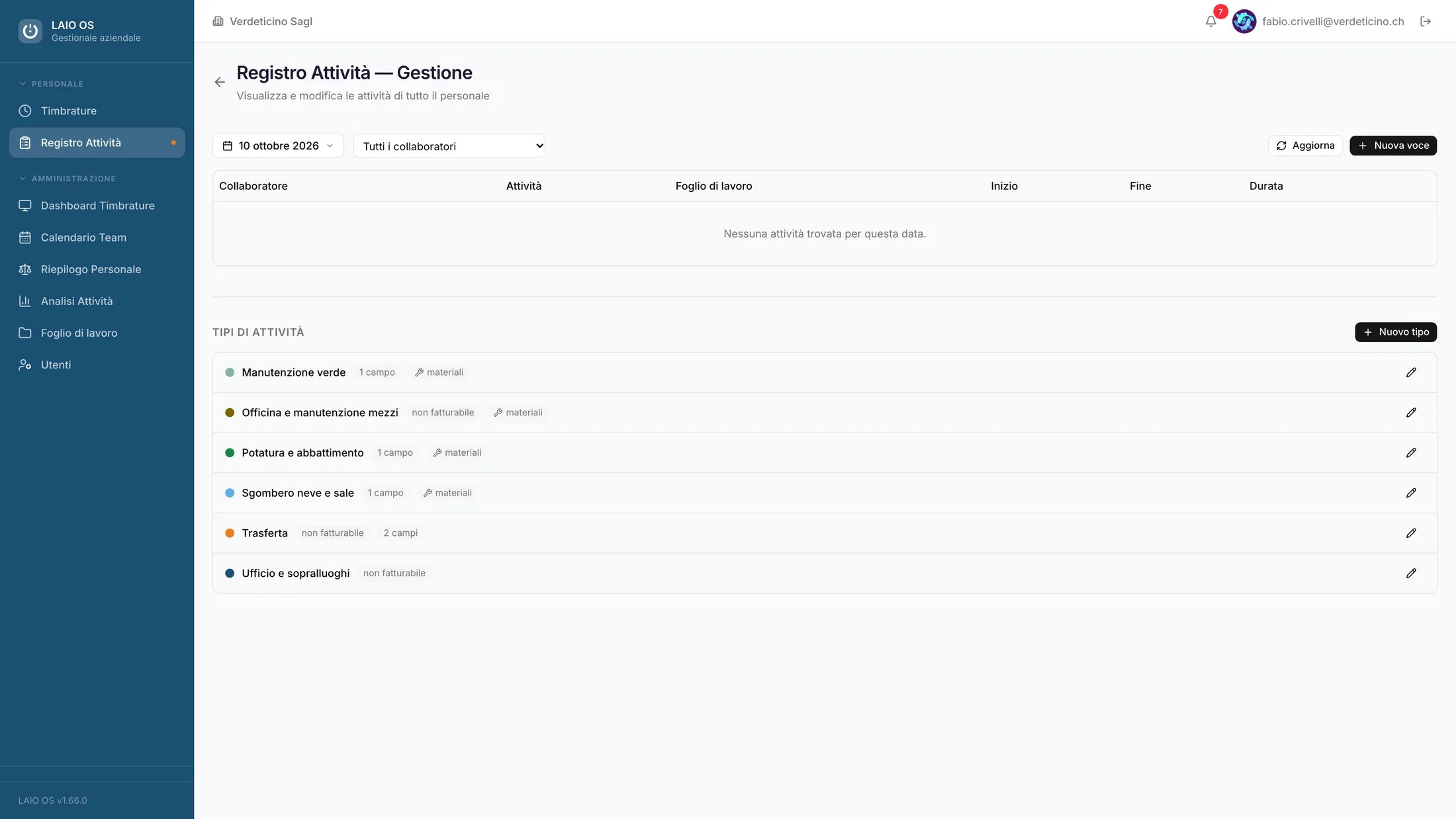This screenshot has height=819, width=1456.
Task: Collapse the AMMINISTRAZIONE sidebar section
Action: click(68, 179)
